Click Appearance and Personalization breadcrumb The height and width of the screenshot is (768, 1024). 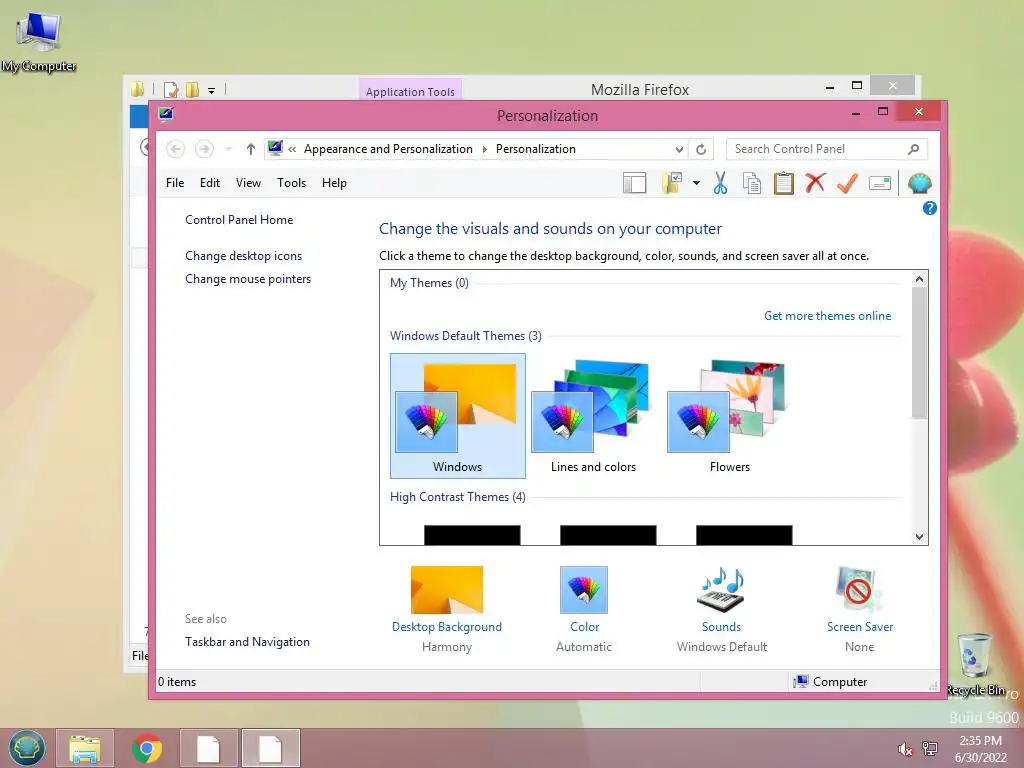click(x=388, y=150)
